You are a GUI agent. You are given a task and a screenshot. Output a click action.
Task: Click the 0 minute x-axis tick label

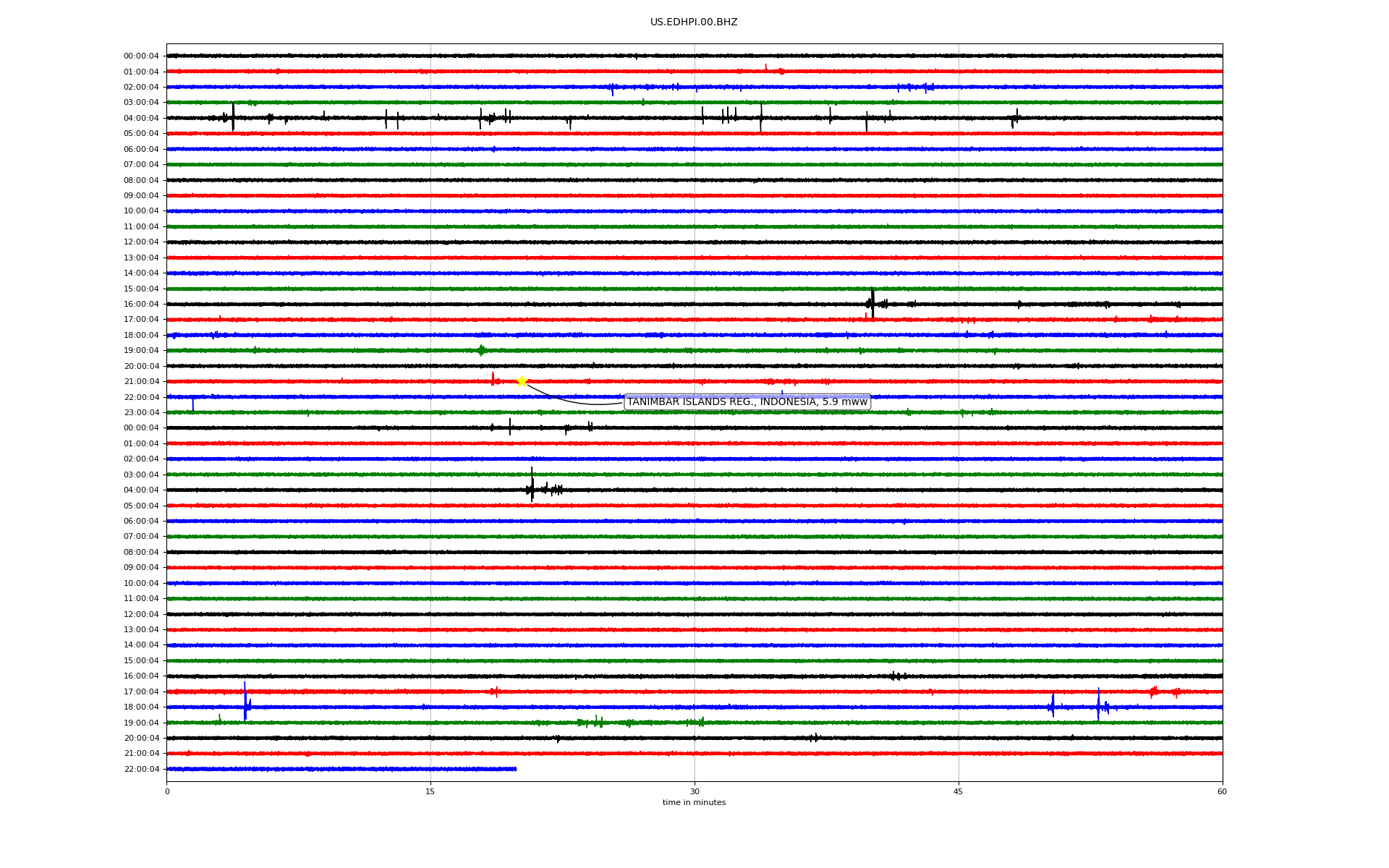[x=167, y=791]
